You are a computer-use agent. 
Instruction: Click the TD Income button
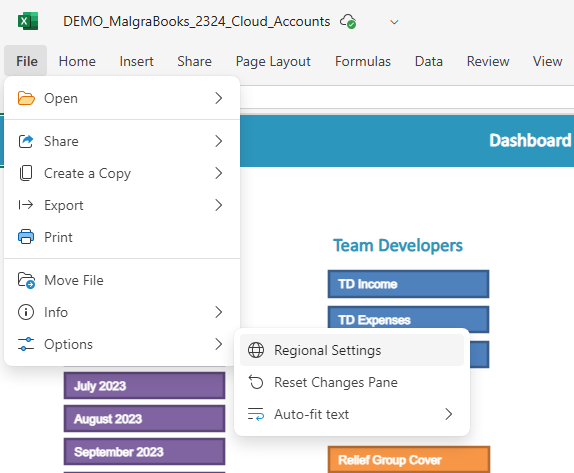tap(408, 284)
